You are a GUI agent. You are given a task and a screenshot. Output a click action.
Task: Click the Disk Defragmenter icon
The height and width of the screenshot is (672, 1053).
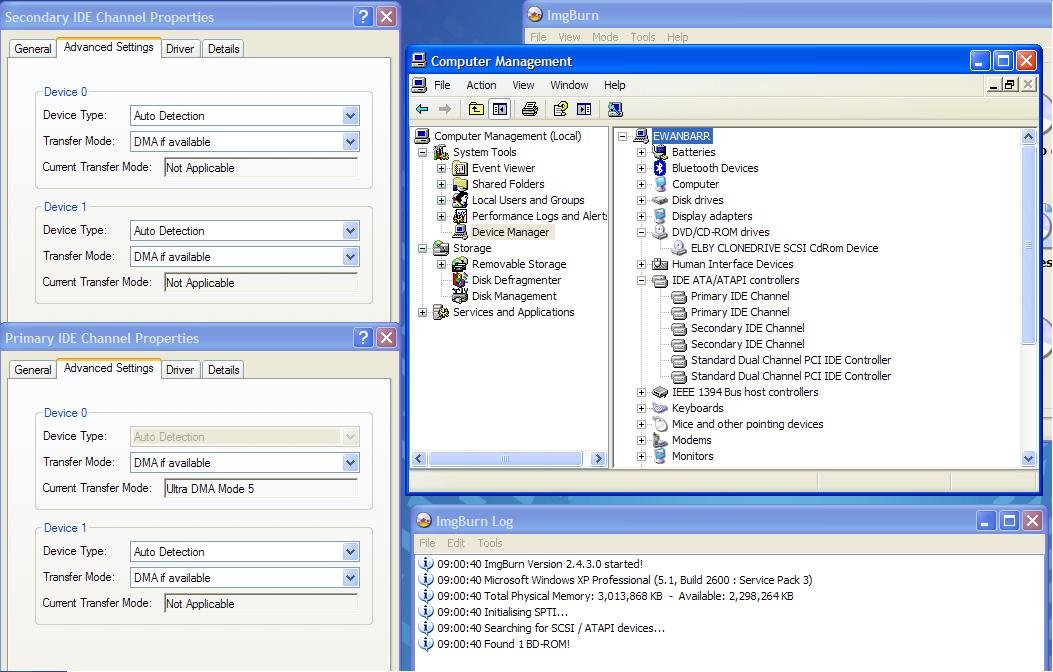[460, 280]
